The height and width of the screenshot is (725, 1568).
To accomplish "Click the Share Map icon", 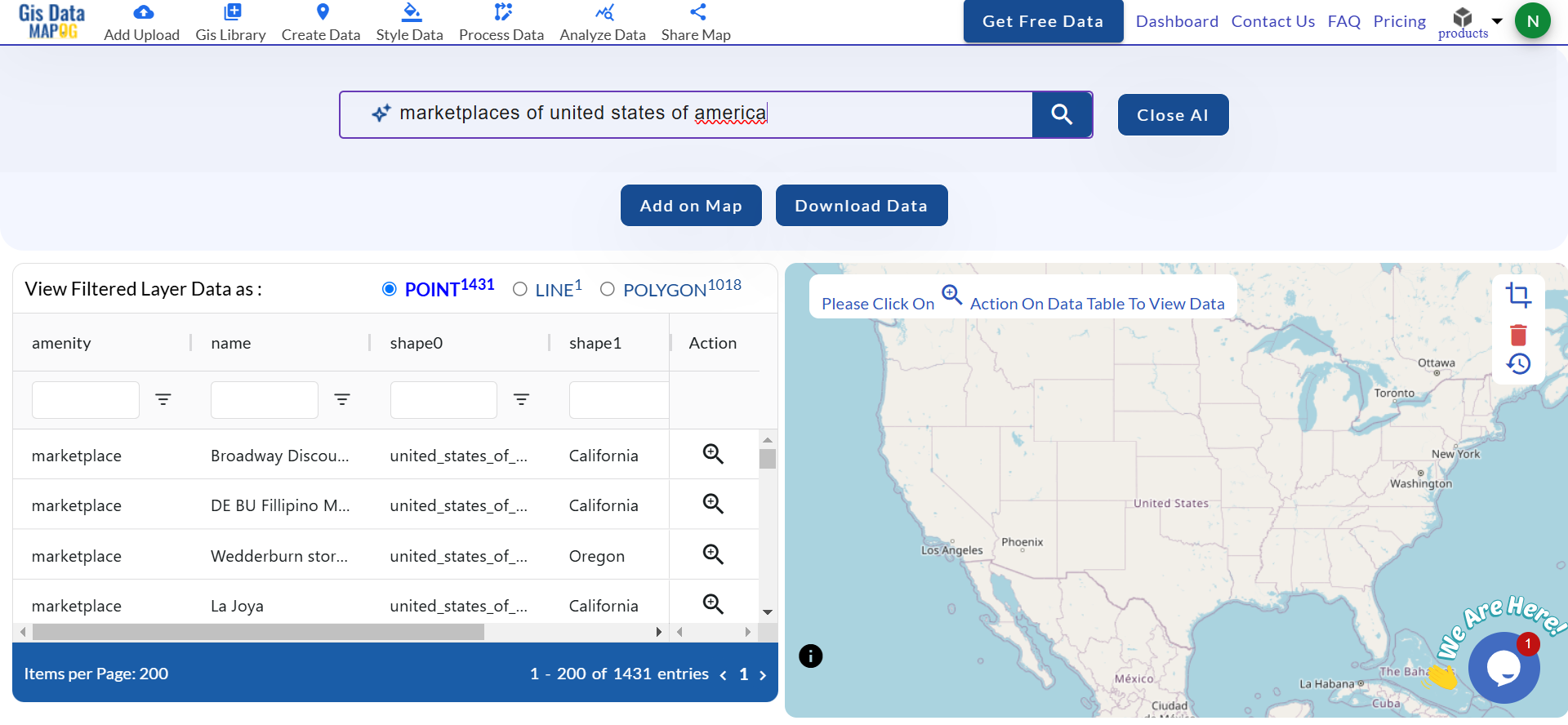I will point(697,12).
